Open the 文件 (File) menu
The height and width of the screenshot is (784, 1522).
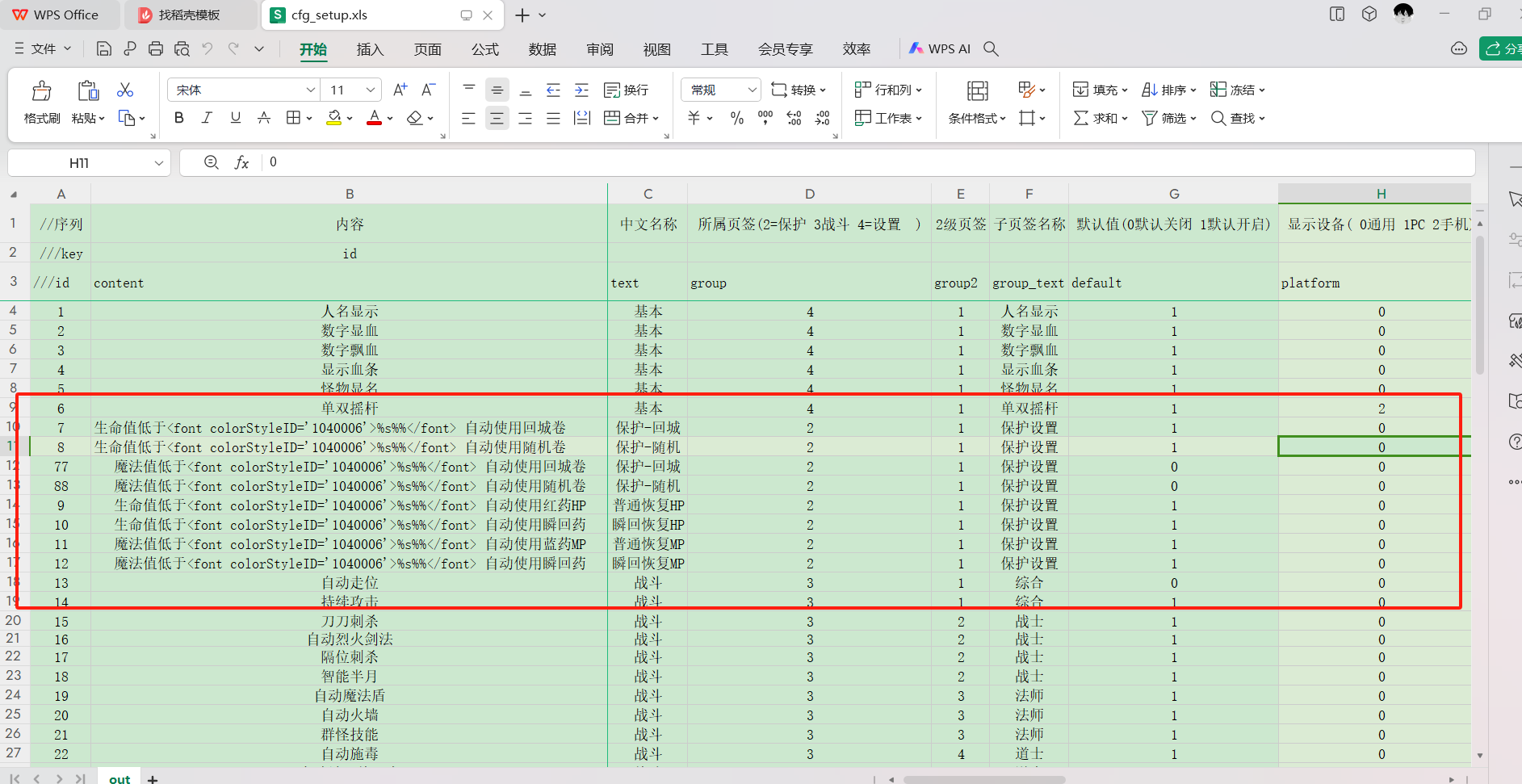[43, 49]
